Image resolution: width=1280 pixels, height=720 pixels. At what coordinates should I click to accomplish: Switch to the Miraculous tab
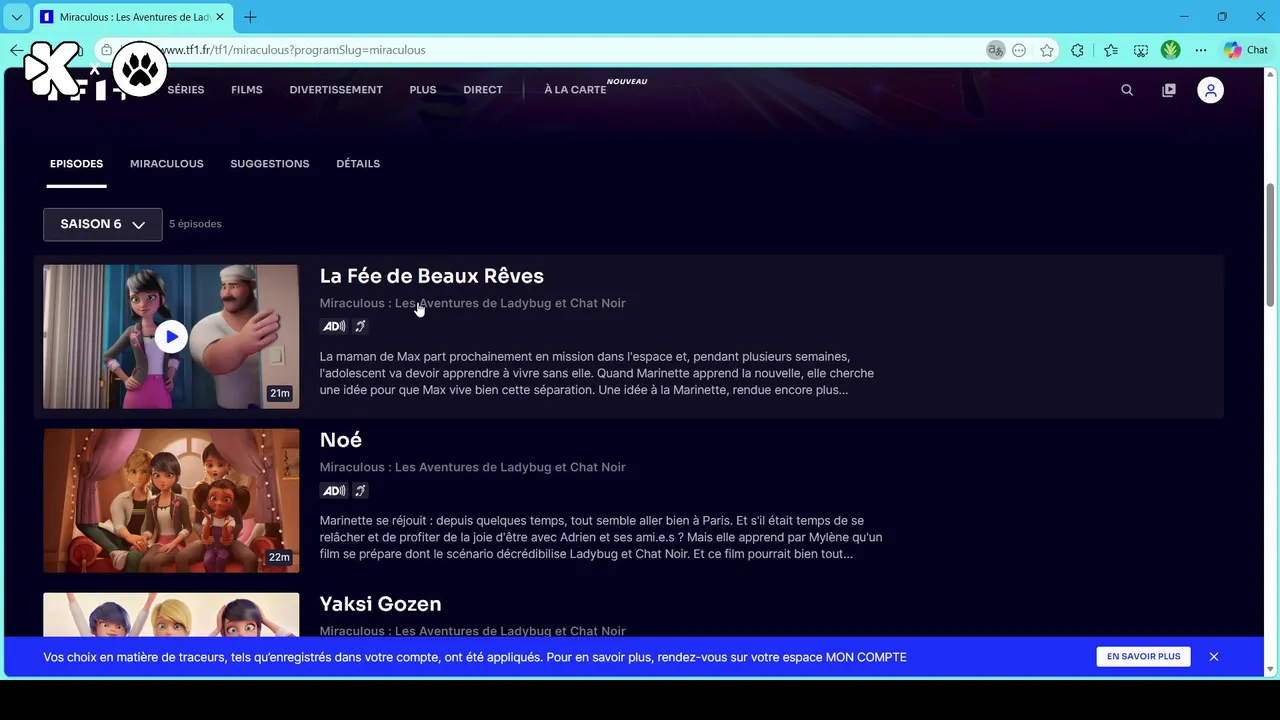coord(167,164)
